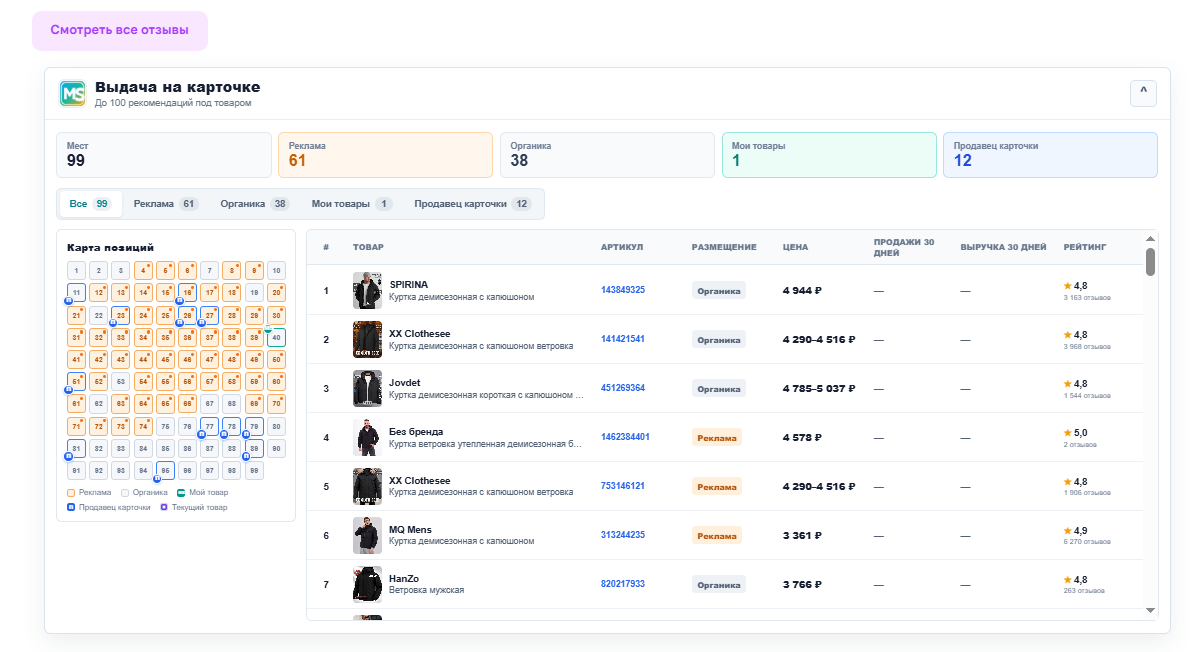Click the Реклама badge in the MQ Mens row

(717, 535)
